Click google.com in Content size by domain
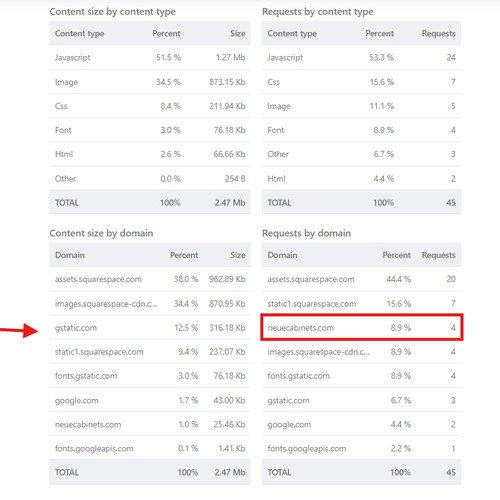500x500 pixels. pyautogui.click(x=77, y=400)
